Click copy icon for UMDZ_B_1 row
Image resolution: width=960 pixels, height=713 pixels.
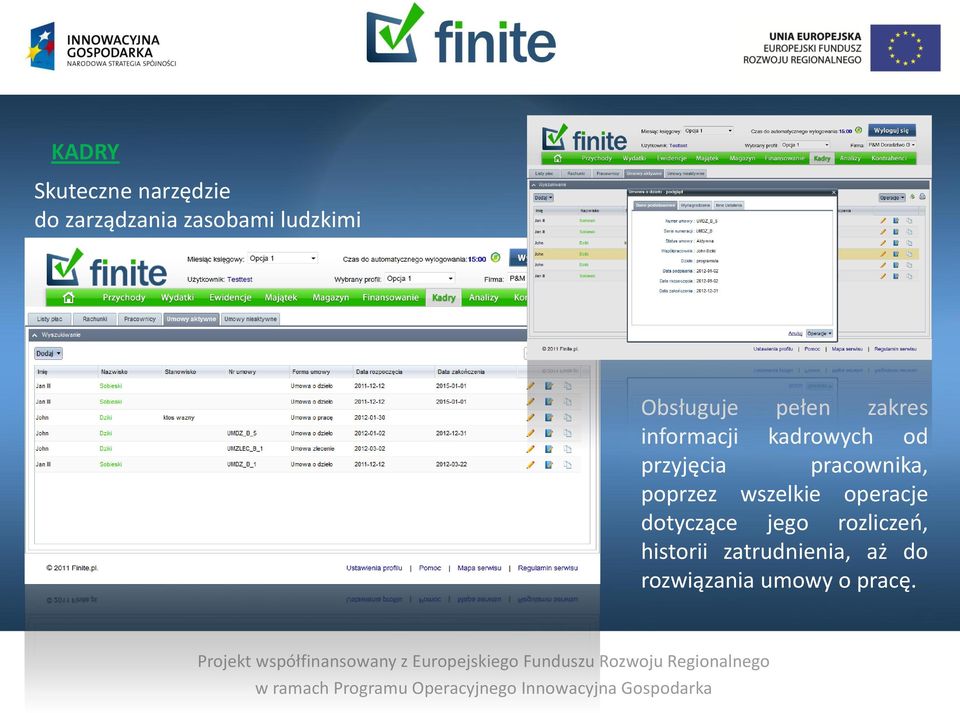click(x=568, y=465)
